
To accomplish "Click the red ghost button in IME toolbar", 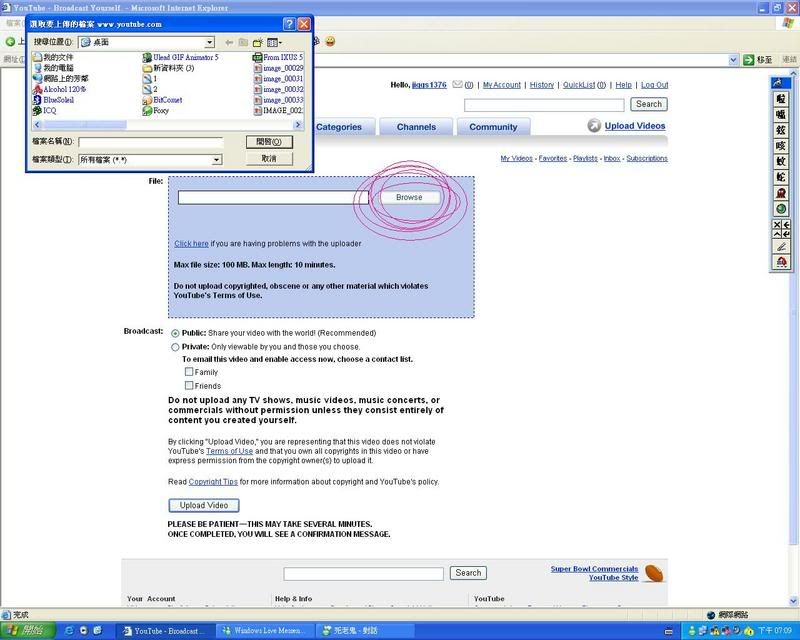I will (x=781, y=193).
